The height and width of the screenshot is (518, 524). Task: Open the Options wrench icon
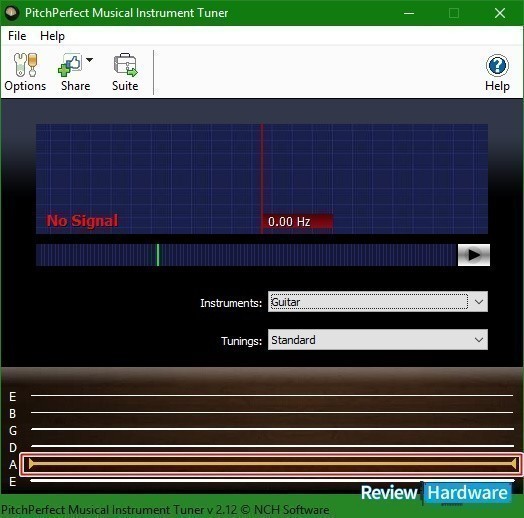[25, 65]
